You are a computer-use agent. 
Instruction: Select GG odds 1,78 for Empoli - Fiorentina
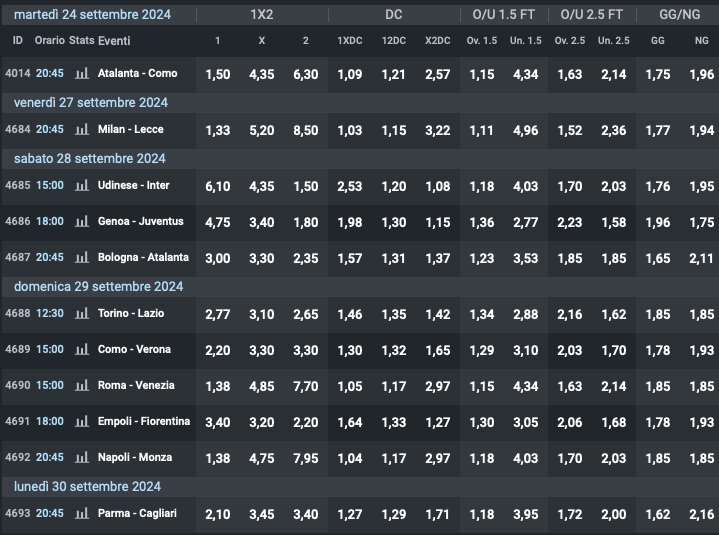click(x=658, y=422)
